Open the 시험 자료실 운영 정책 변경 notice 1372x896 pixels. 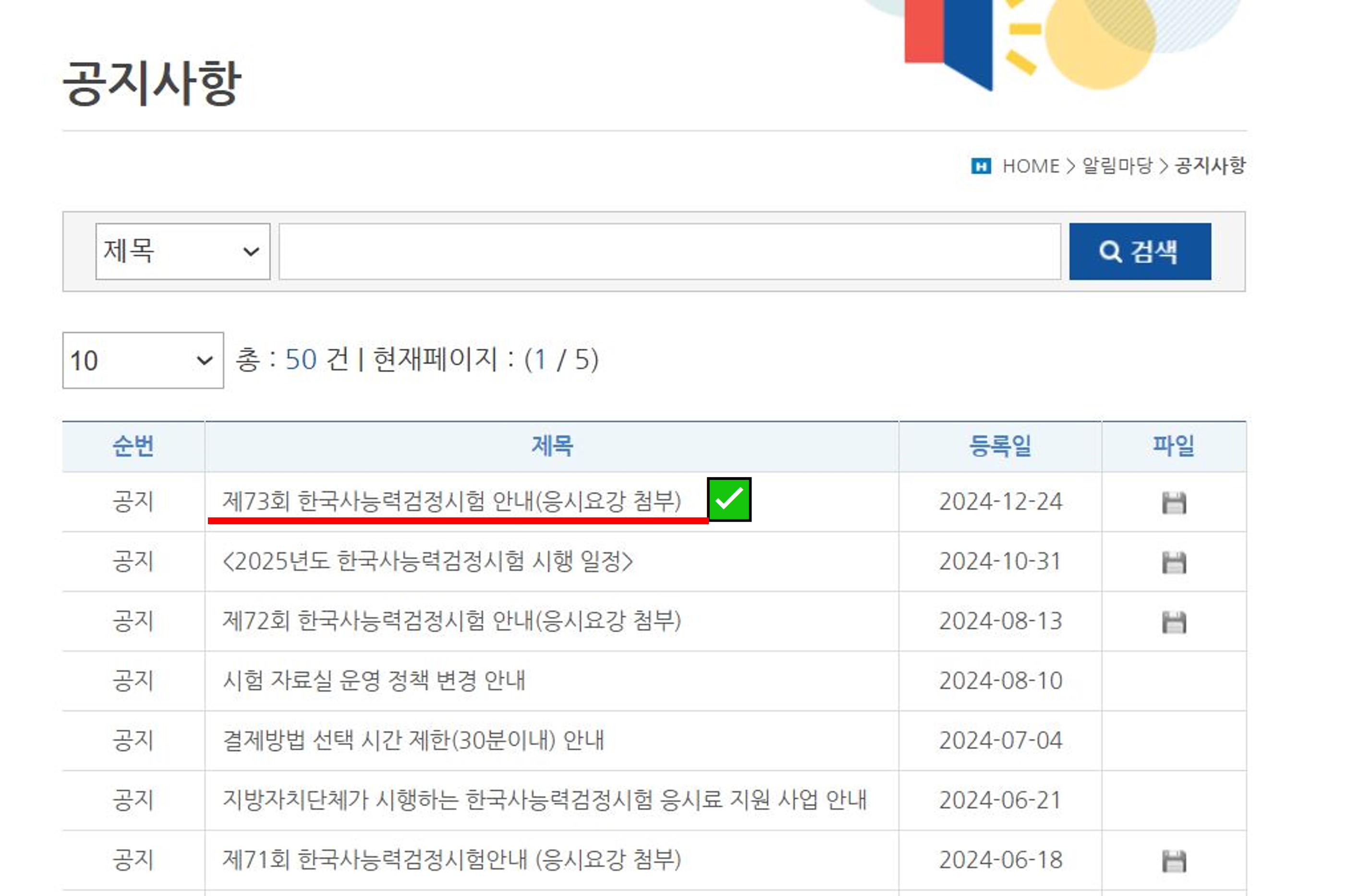point(375,681)
